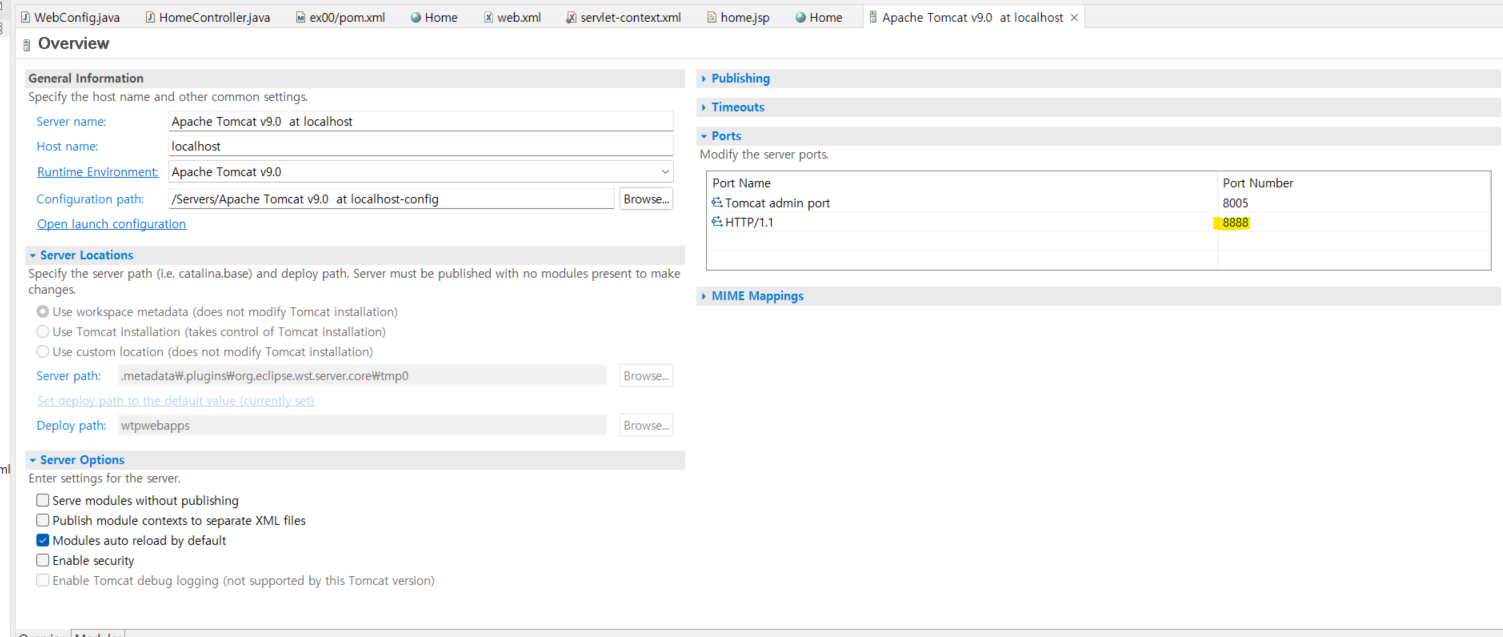Click Browse next to Configuration path

(646, 199)
